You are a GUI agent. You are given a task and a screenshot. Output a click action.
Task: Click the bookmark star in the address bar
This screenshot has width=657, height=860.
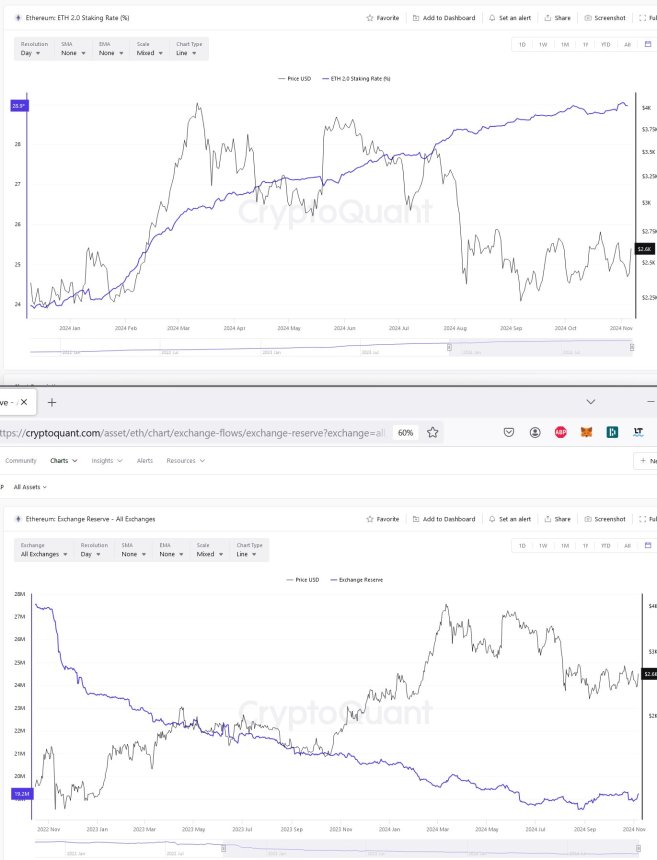pos(433,433)
